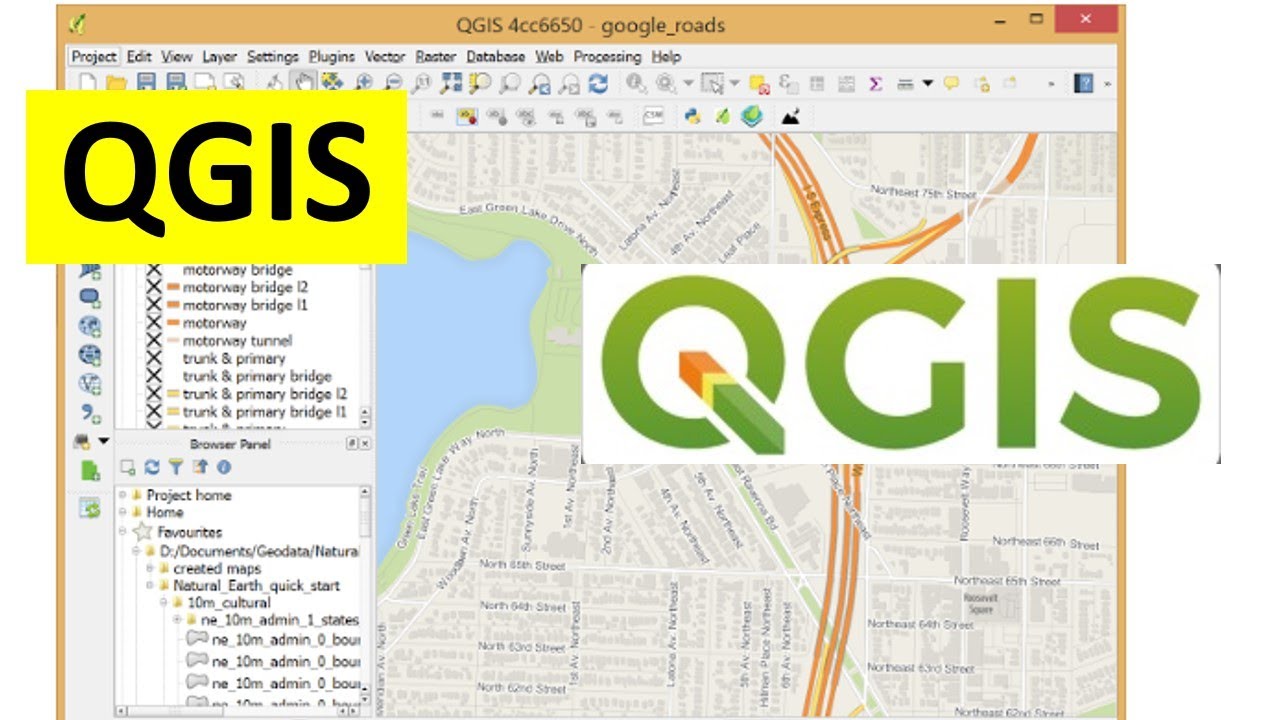Image resolution: width=1280 pixels, height=720 pixels.
Task: Select the Pan Map hand tool
Action: tap(303, 83)
